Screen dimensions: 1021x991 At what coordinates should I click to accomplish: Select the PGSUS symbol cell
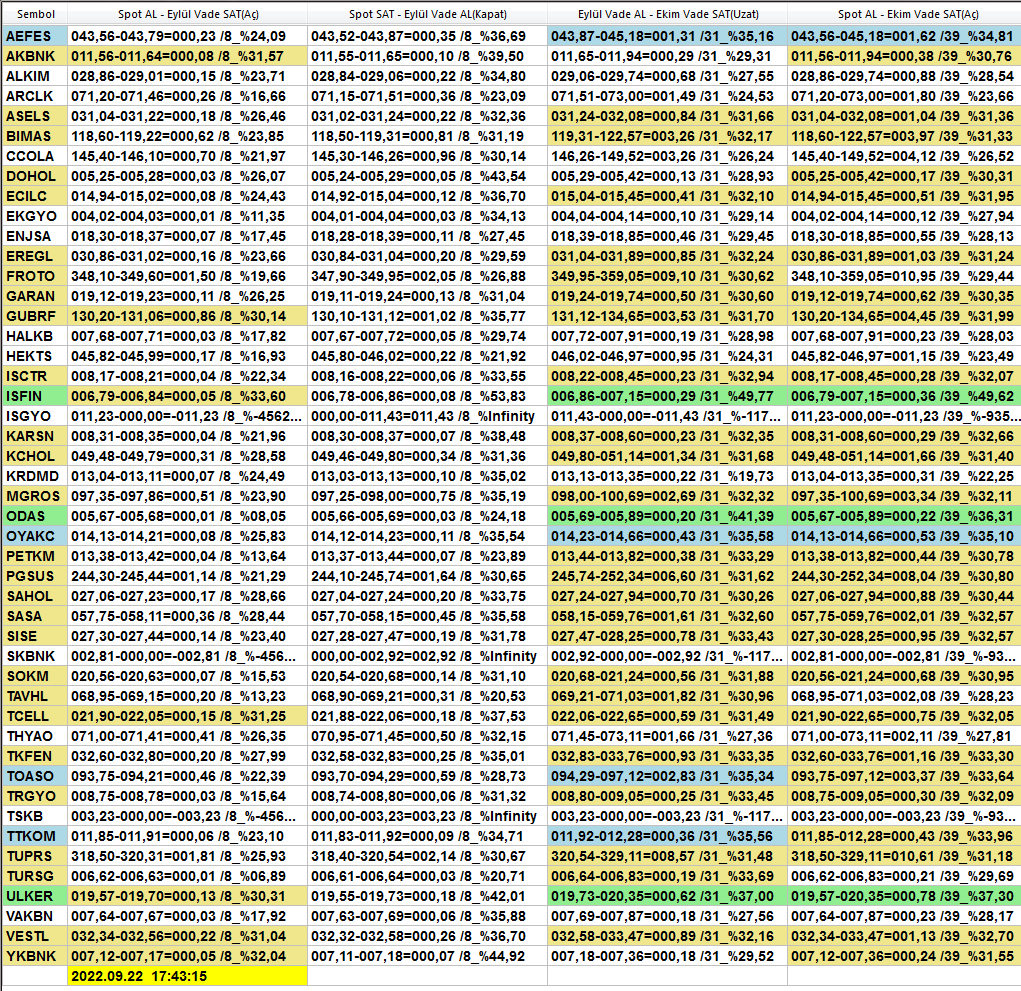(x=35, y=577)
